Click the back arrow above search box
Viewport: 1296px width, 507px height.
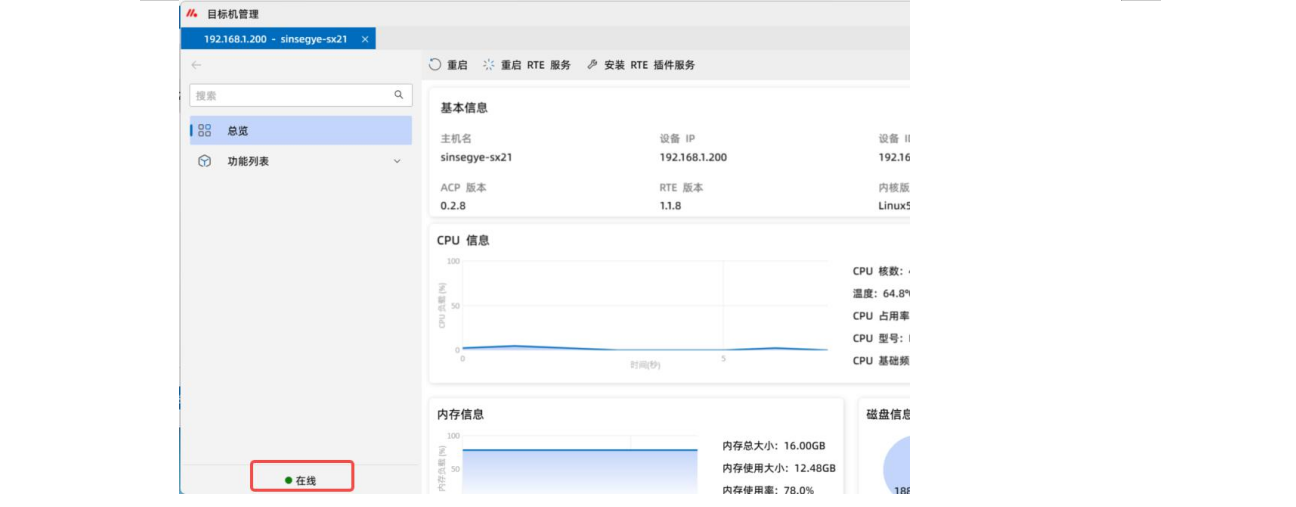tap(196, 65)
